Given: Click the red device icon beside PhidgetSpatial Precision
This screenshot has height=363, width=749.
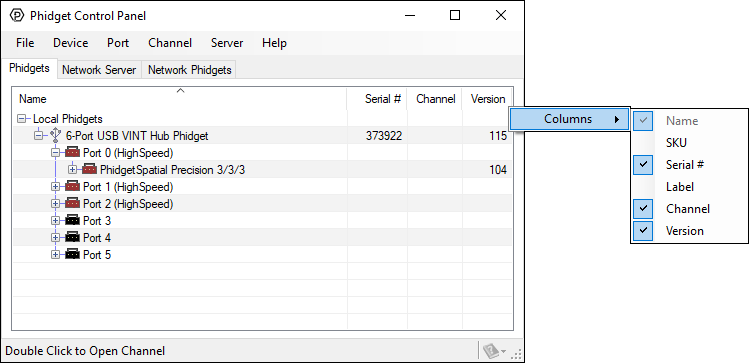Looking at the screenshot, I should click(x=89, y=170).
